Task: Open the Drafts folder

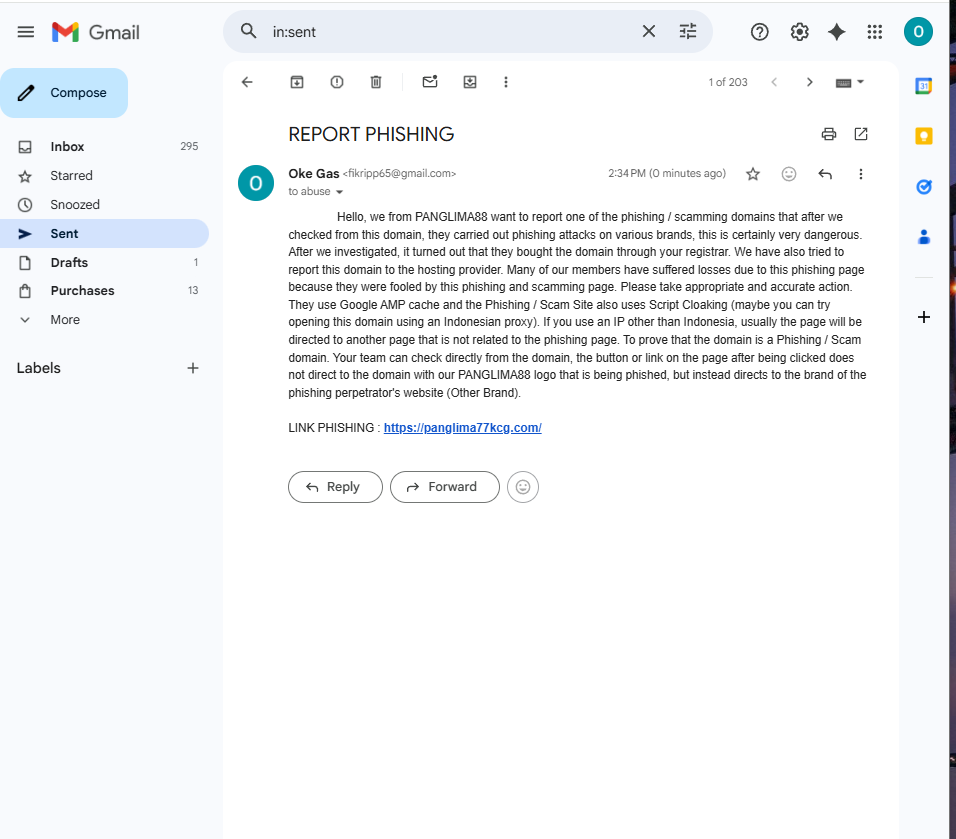Action: pos(104,262)
